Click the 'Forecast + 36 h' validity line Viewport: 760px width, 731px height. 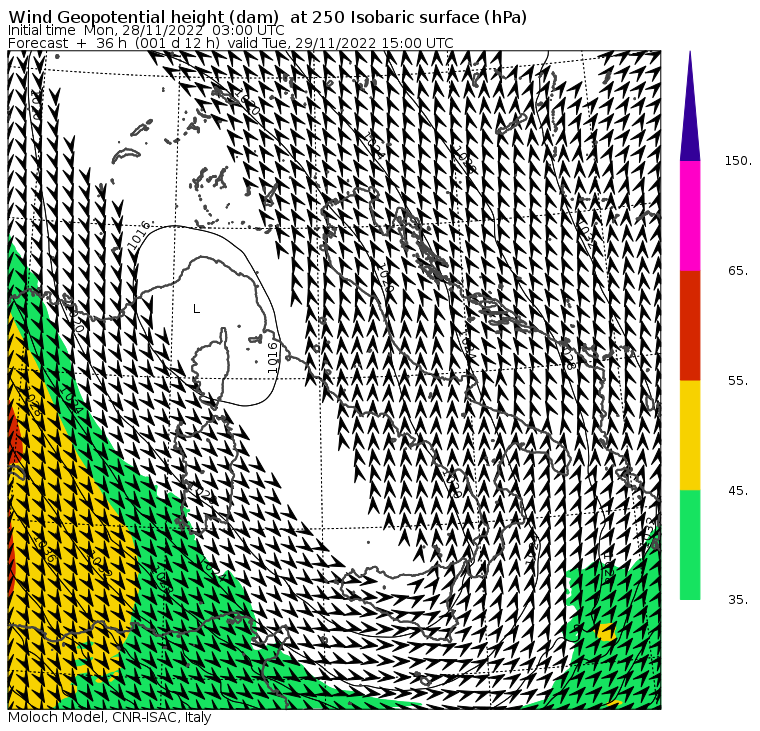(230, 43)
